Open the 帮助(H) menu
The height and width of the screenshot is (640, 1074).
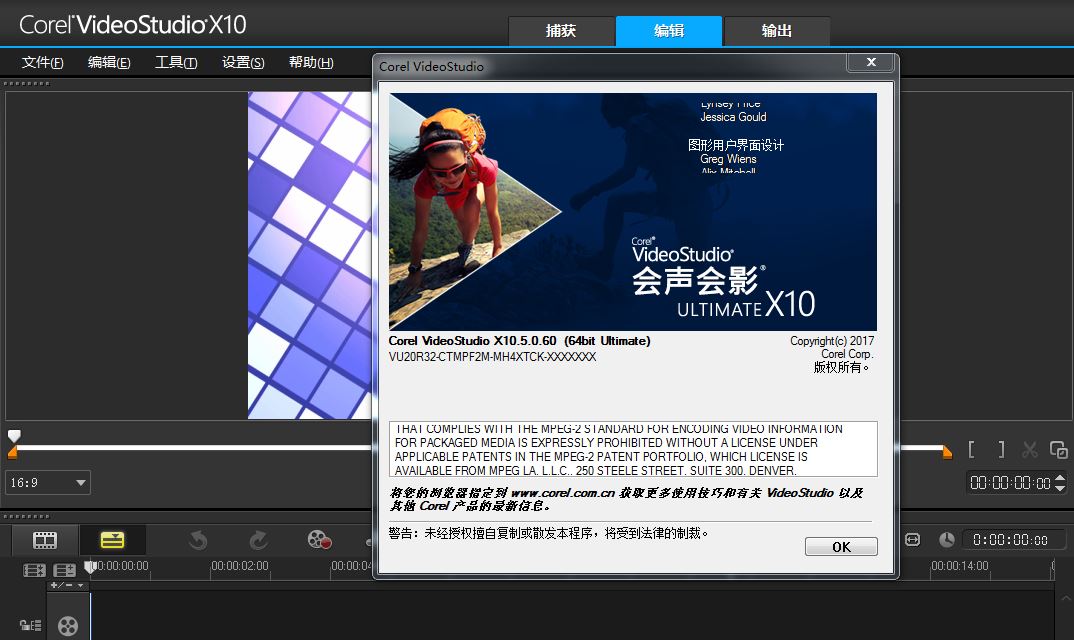[311, 62]
